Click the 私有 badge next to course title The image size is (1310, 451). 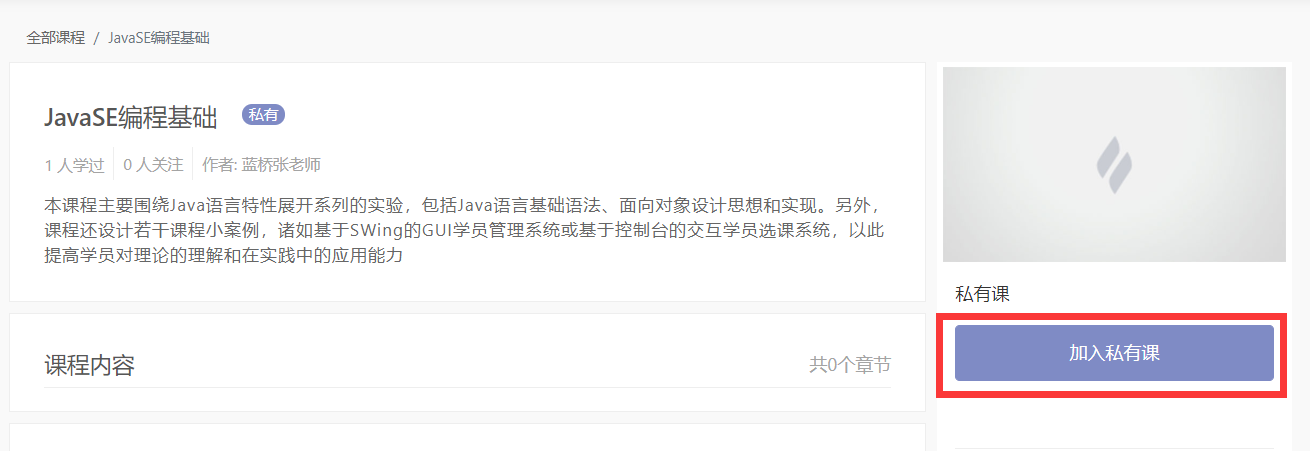(x=264, y=115)
